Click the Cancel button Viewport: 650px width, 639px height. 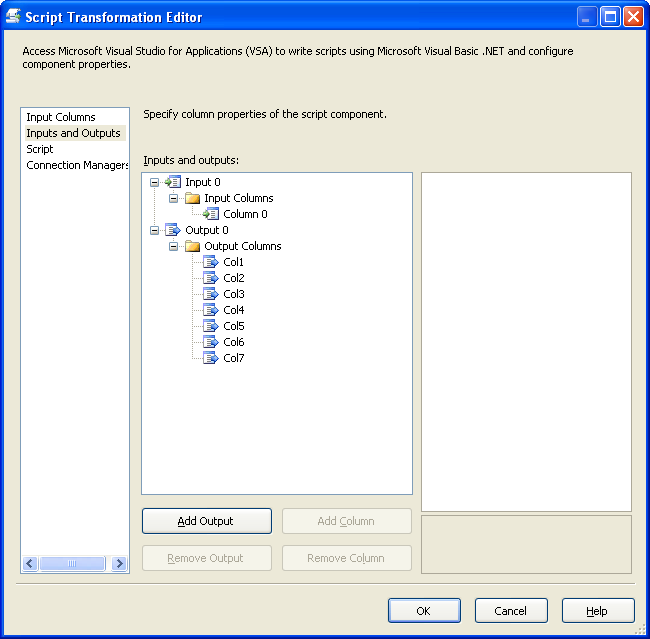tap(511, 610)
